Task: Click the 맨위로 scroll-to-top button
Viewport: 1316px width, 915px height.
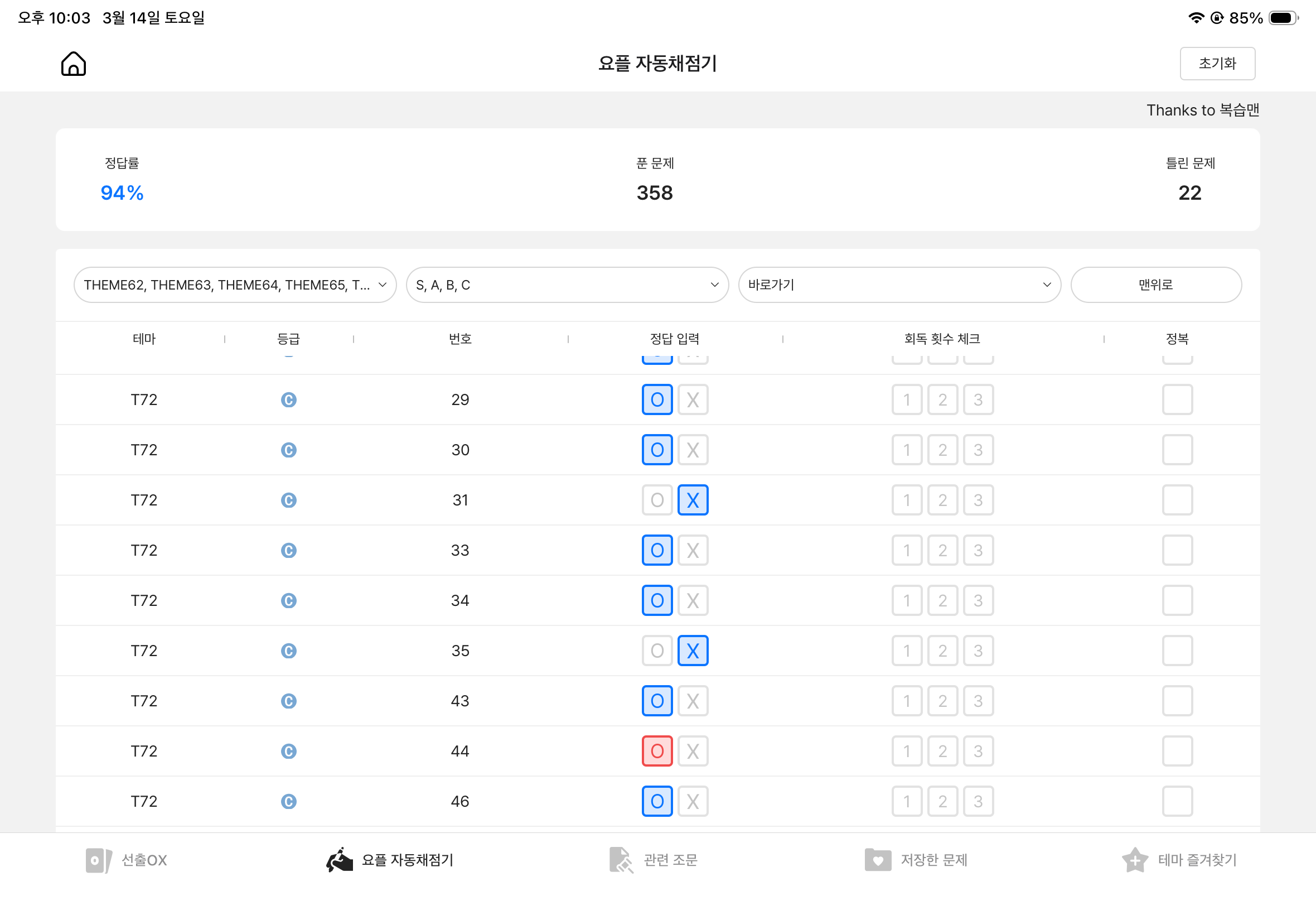Action: click(1156, 285)
